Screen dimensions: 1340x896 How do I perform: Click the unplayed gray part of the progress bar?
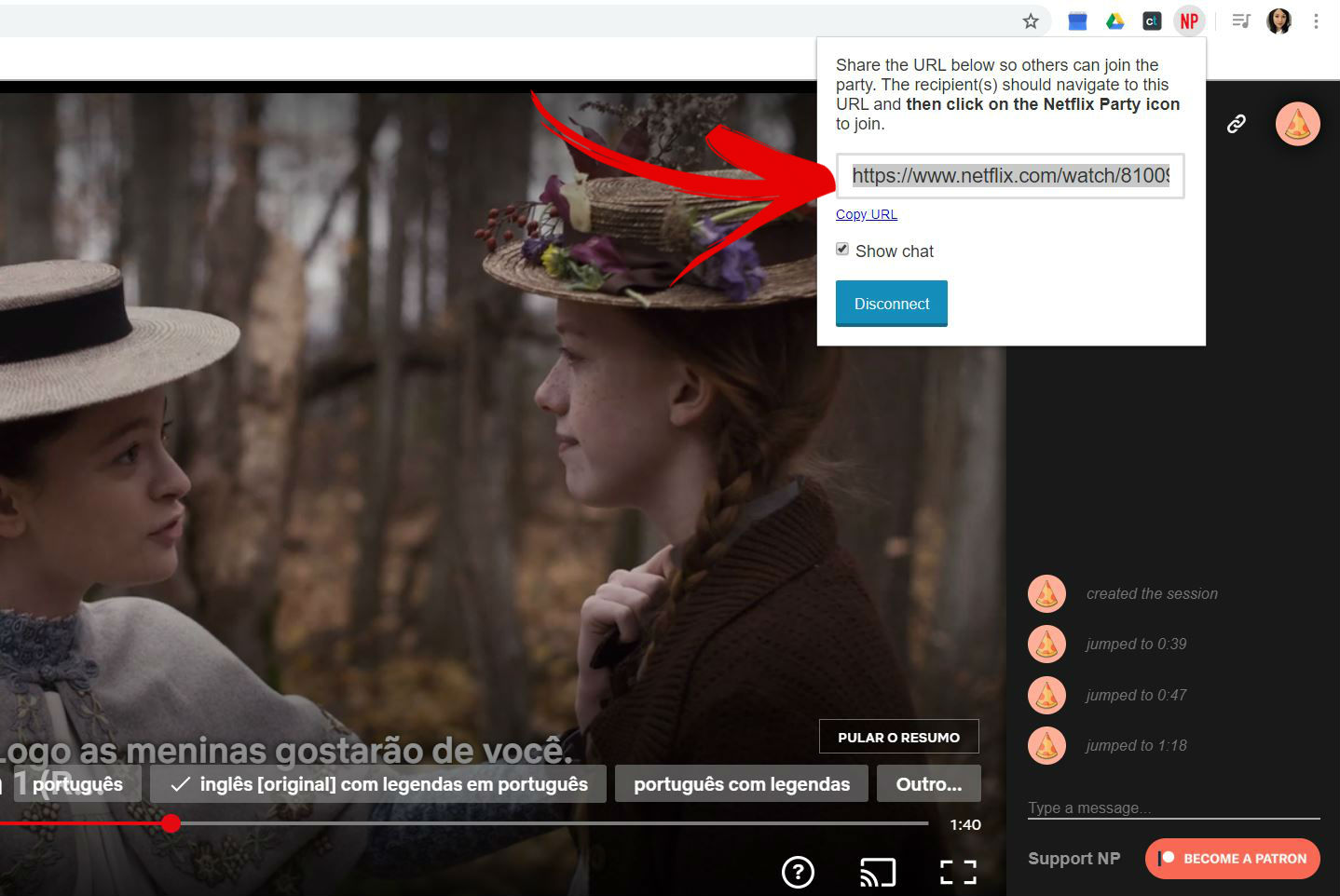pyautogui.click(x=554, y=823)
